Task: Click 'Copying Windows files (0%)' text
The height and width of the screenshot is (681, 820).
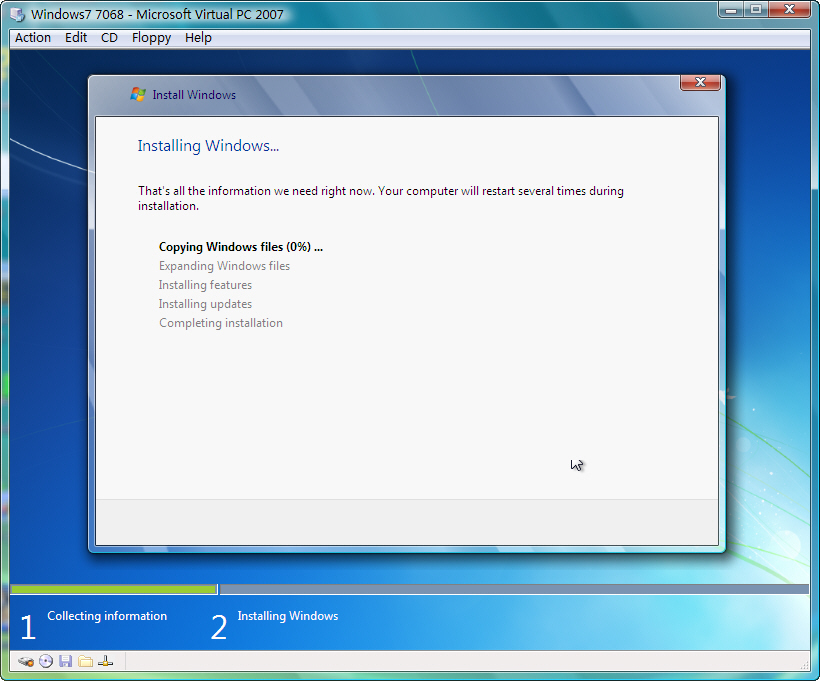Action: point(241,247)
